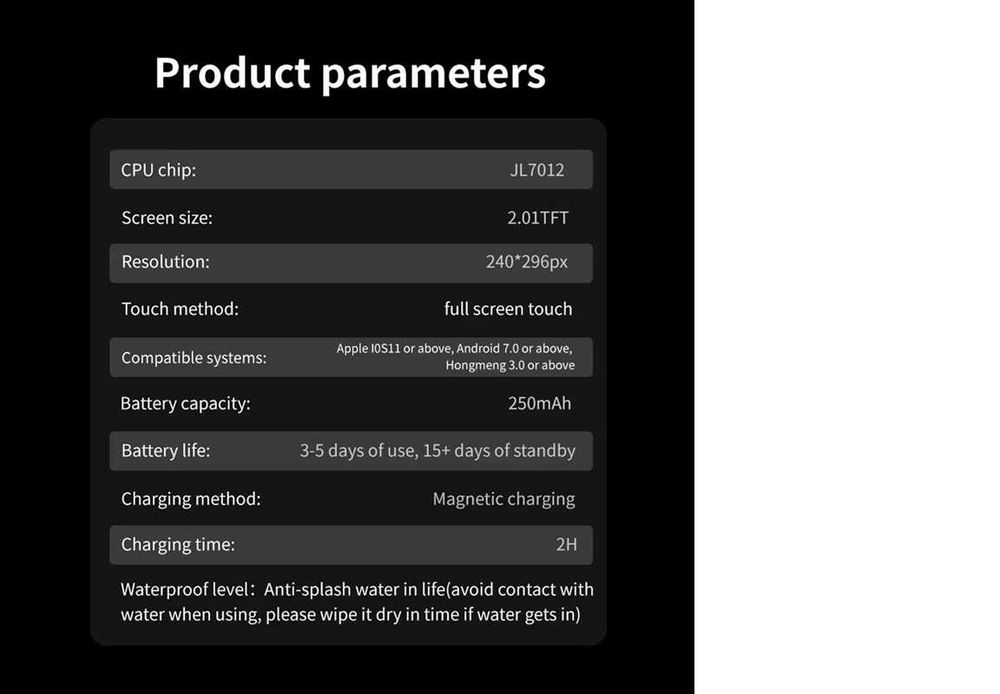Viewport: 1000px width, 694px height.
Task: Click the 250mAh value
Action: click(x=540, y=404)
